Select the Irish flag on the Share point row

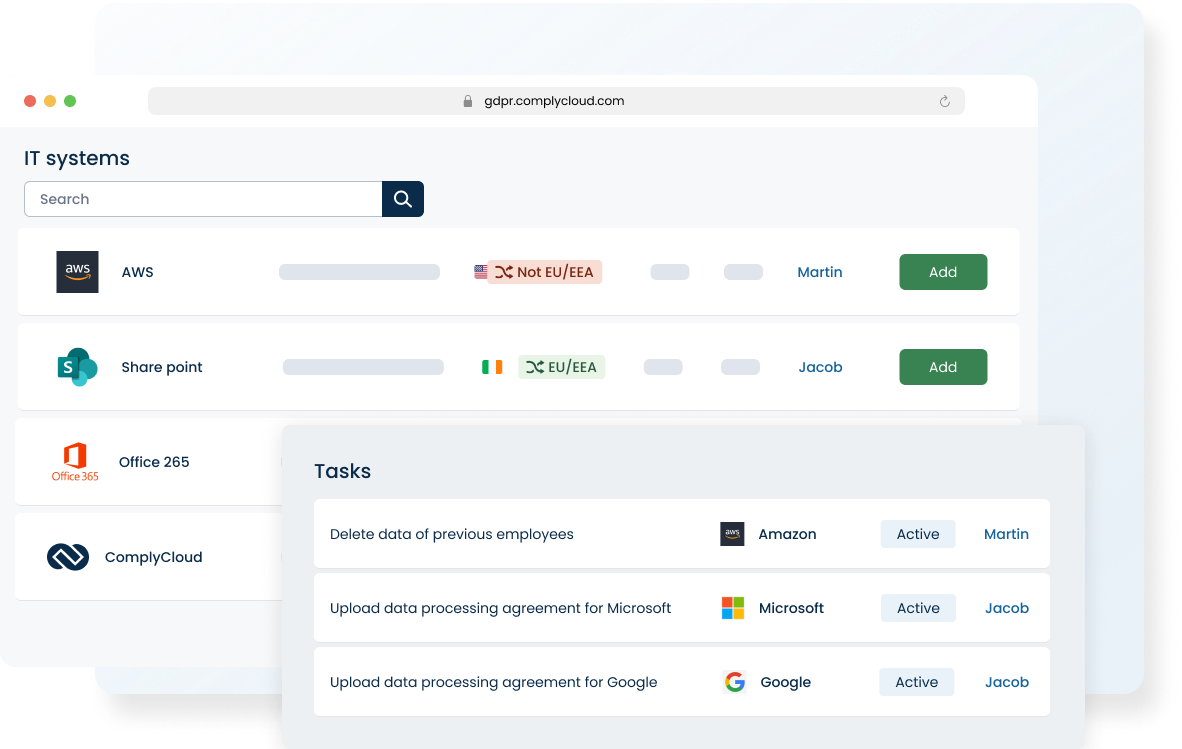pos(492,366)
